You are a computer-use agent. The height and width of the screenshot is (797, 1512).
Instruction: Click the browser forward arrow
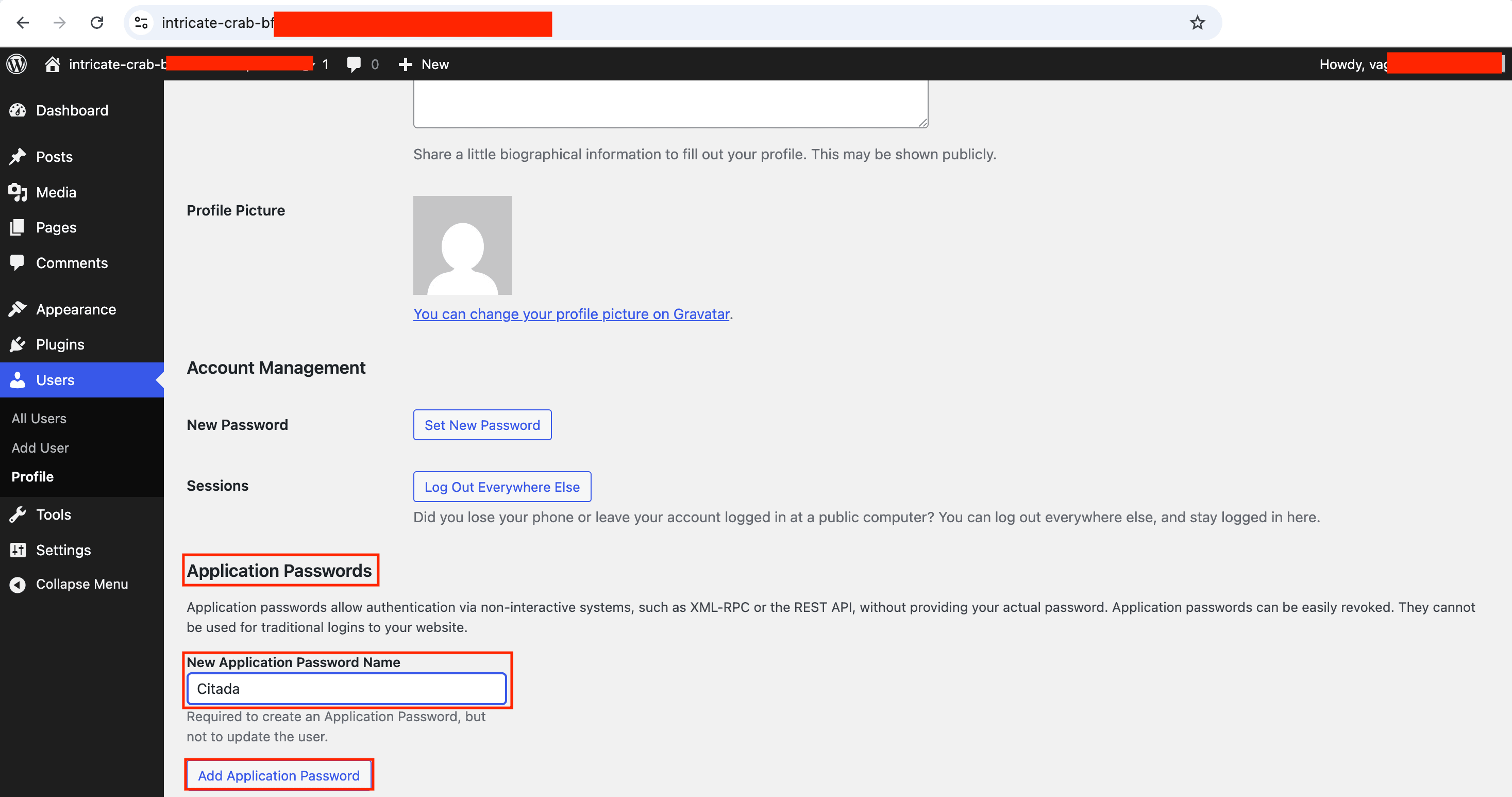tap(59, 23)
